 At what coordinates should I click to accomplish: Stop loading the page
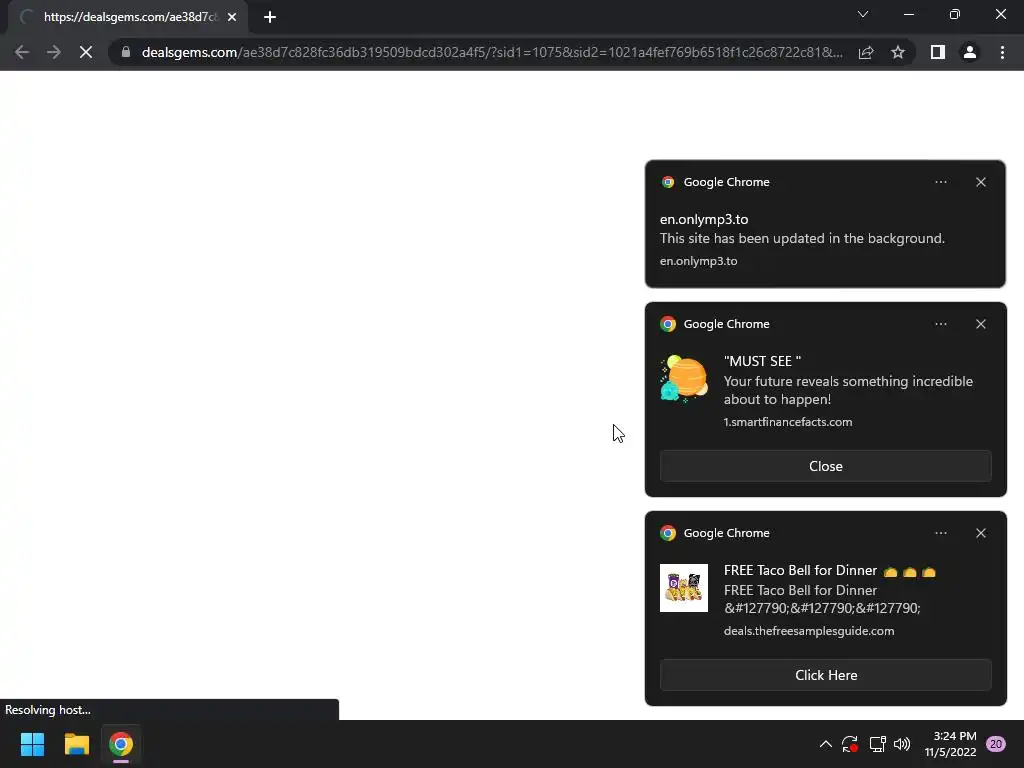86,52
